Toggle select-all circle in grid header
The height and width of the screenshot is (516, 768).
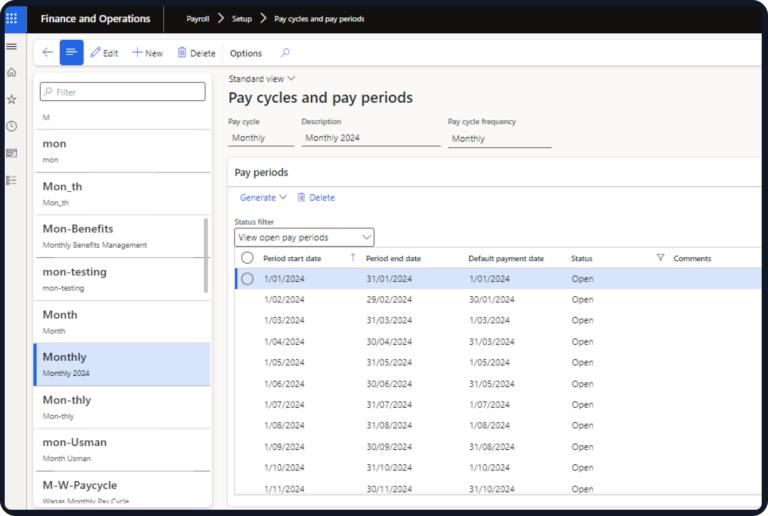point(247,258)
